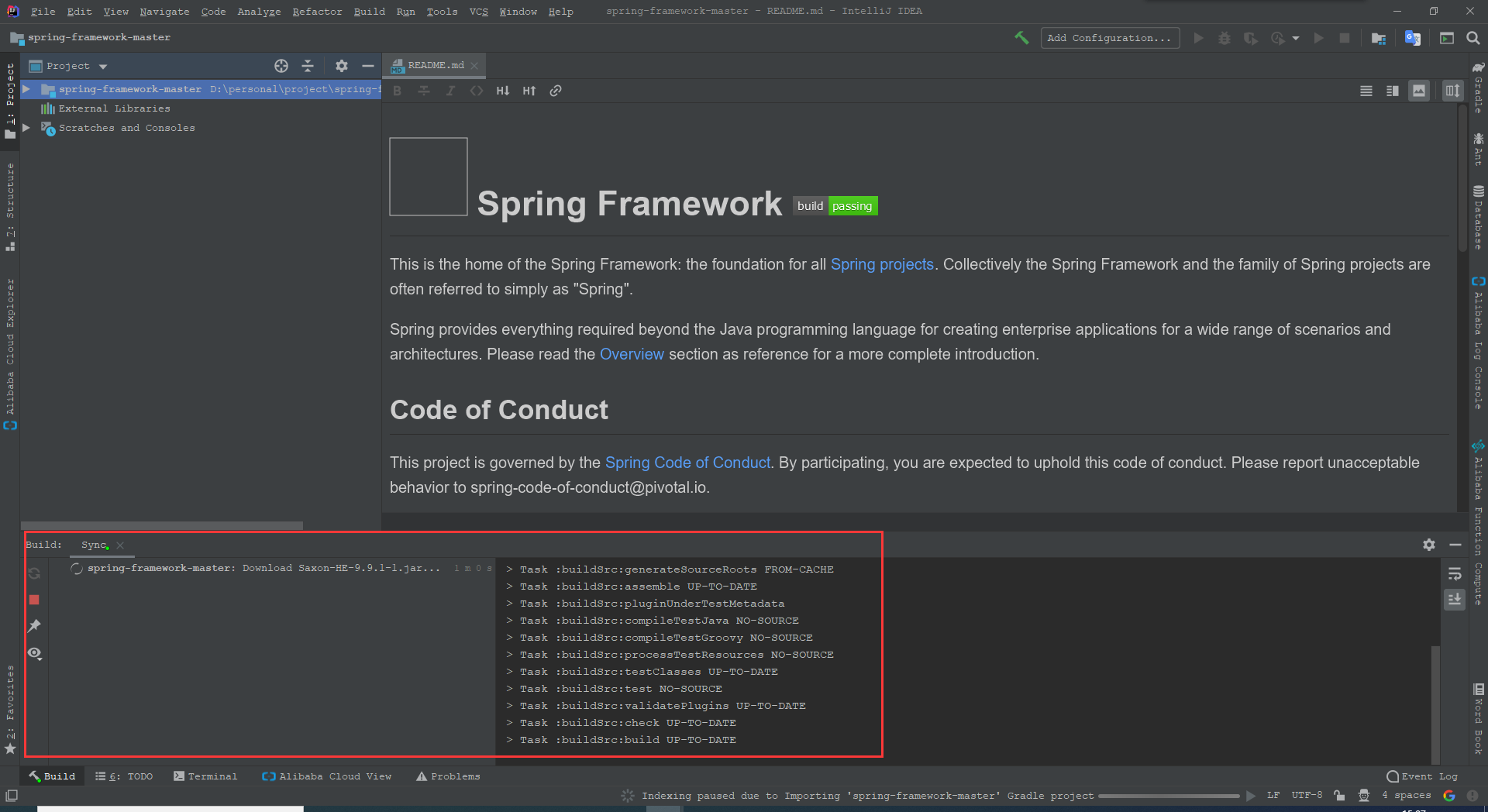Click the Build hammer icon in toolbar

click(x=1021, y=38)
